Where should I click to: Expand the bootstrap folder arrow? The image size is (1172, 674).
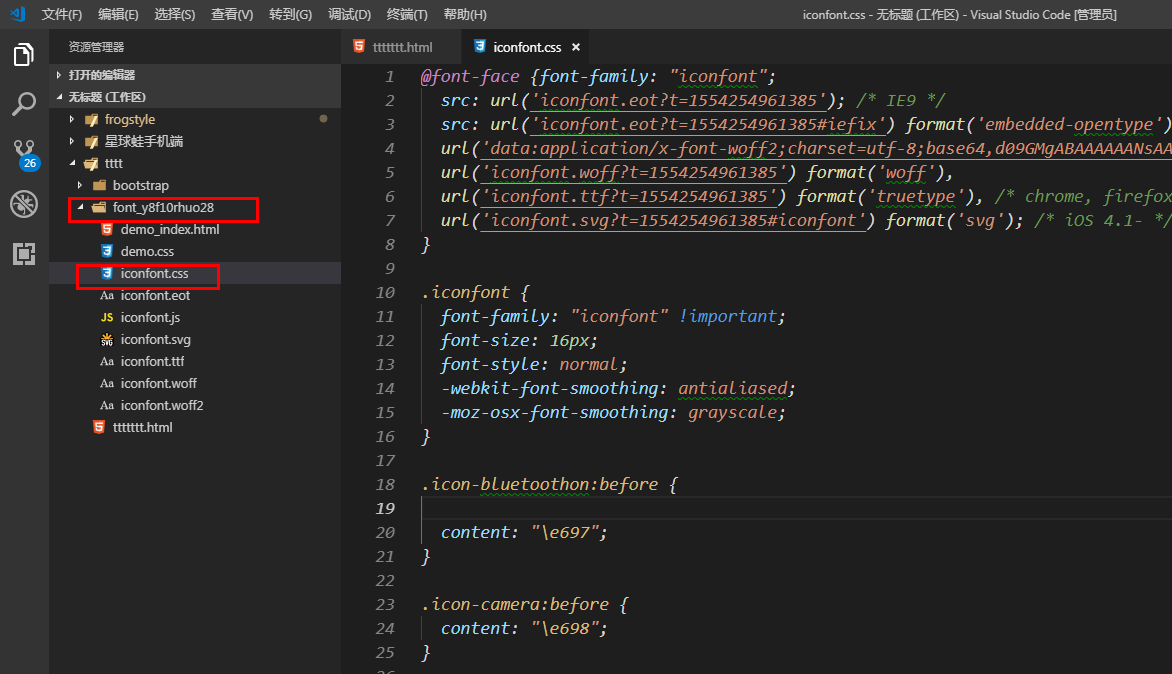coord(80,185)
